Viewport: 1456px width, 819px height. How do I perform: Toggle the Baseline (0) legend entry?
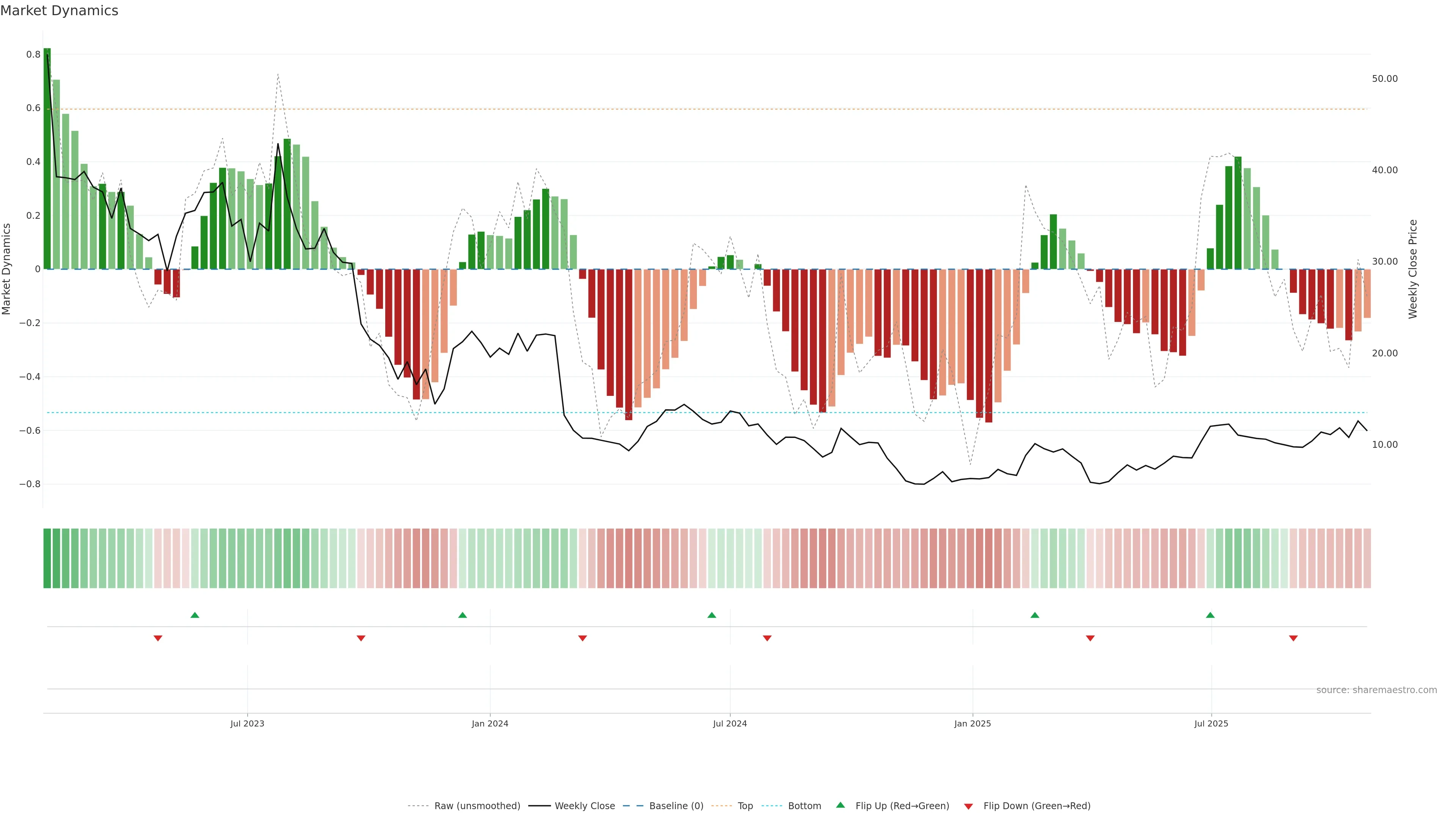point(676,806)
